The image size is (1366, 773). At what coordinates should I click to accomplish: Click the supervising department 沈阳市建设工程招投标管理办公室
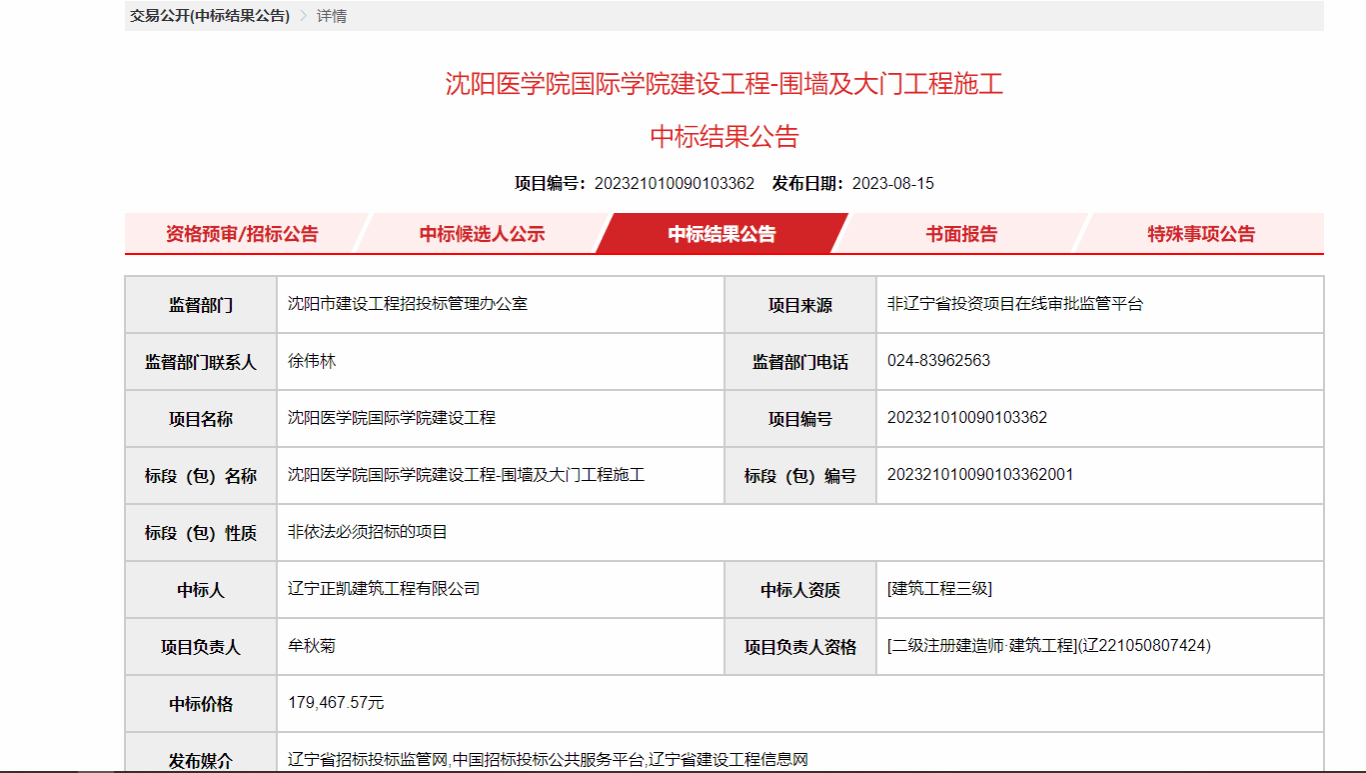pyautogui.click(x=407, y=303)
